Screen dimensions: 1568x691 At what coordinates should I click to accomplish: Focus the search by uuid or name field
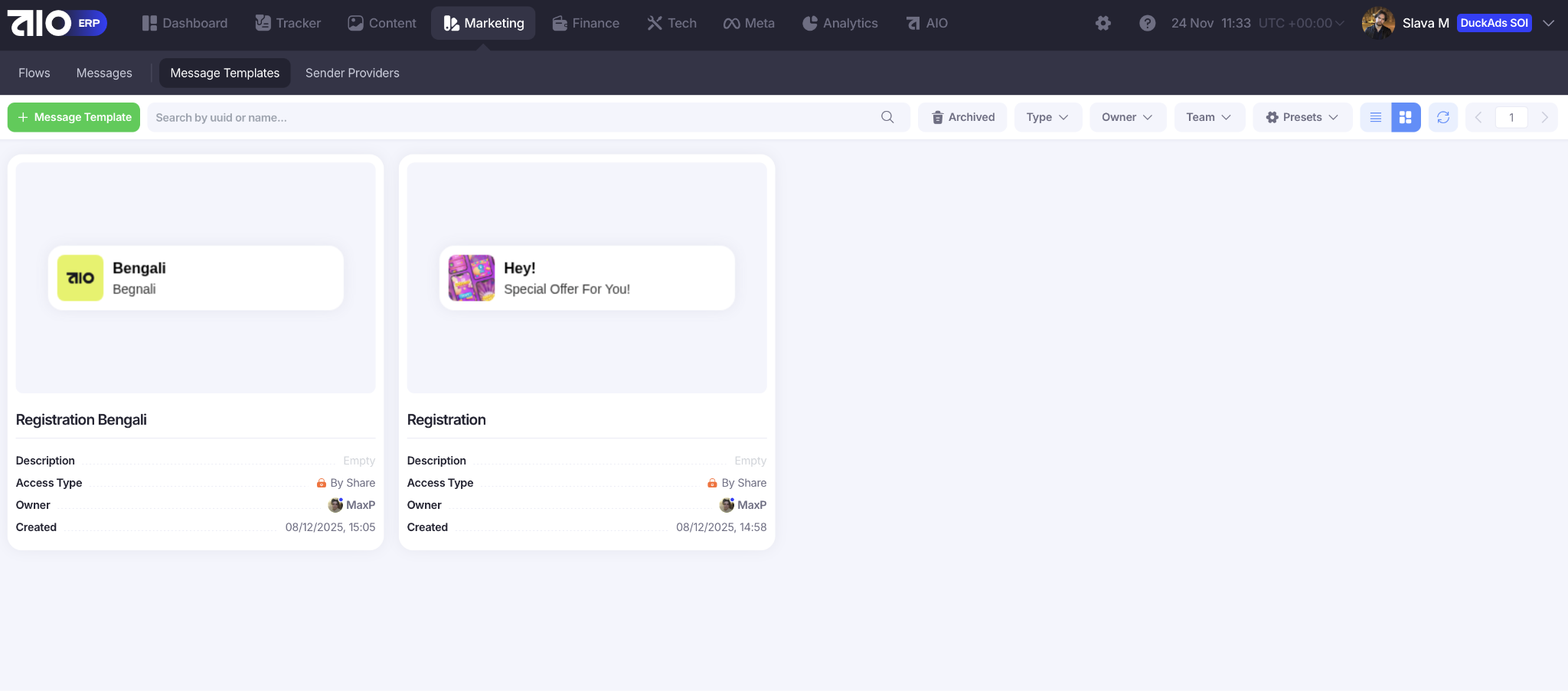[x=513, y=117]
